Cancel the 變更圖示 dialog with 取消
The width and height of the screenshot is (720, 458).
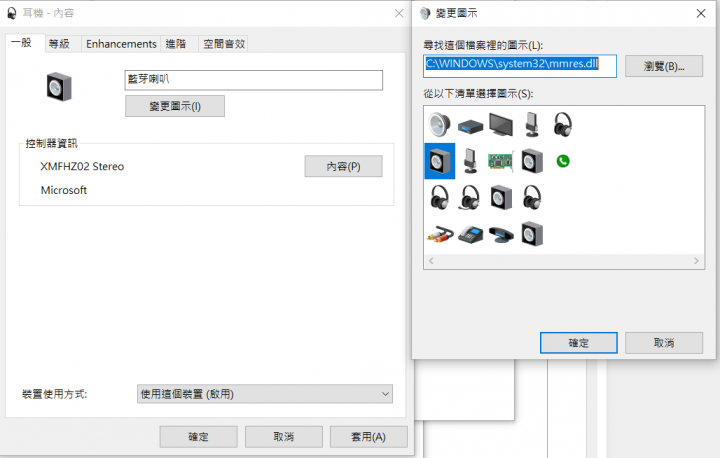point(664,343)
